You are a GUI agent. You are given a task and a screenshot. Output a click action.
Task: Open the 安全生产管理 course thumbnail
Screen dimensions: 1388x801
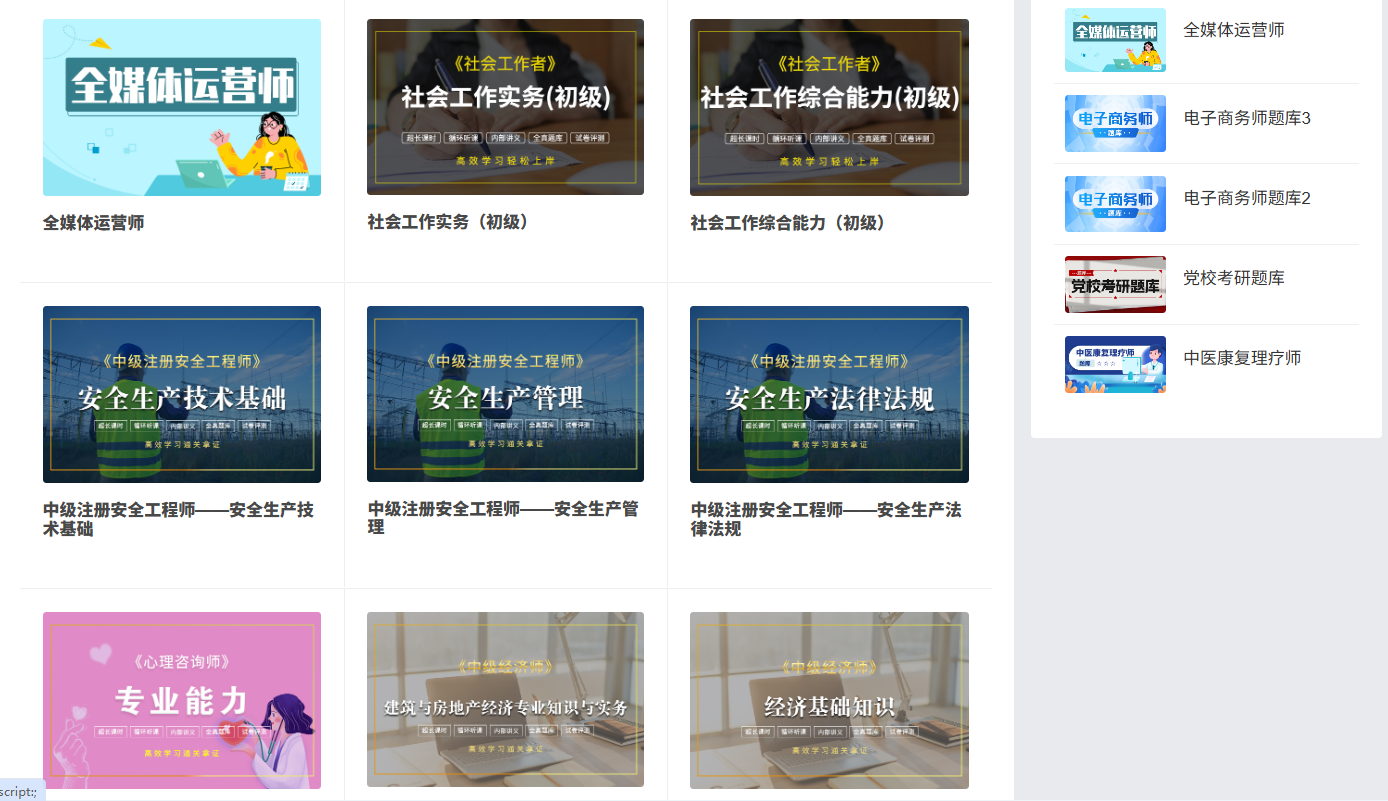pyautogui.click(x=505, y=394)
